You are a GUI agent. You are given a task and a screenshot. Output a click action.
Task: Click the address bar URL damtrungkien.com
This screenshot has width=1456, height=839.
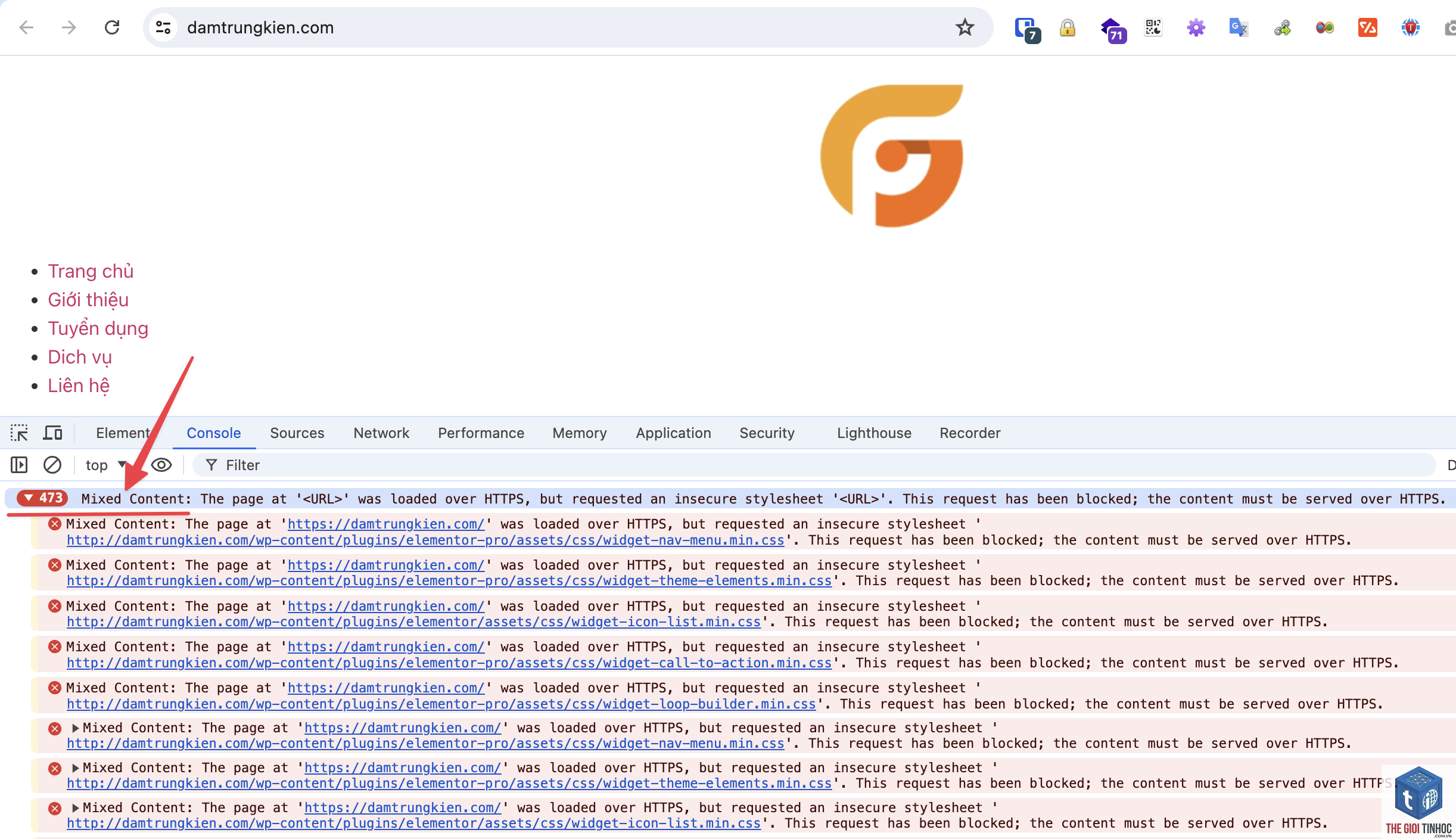[260, 27]
